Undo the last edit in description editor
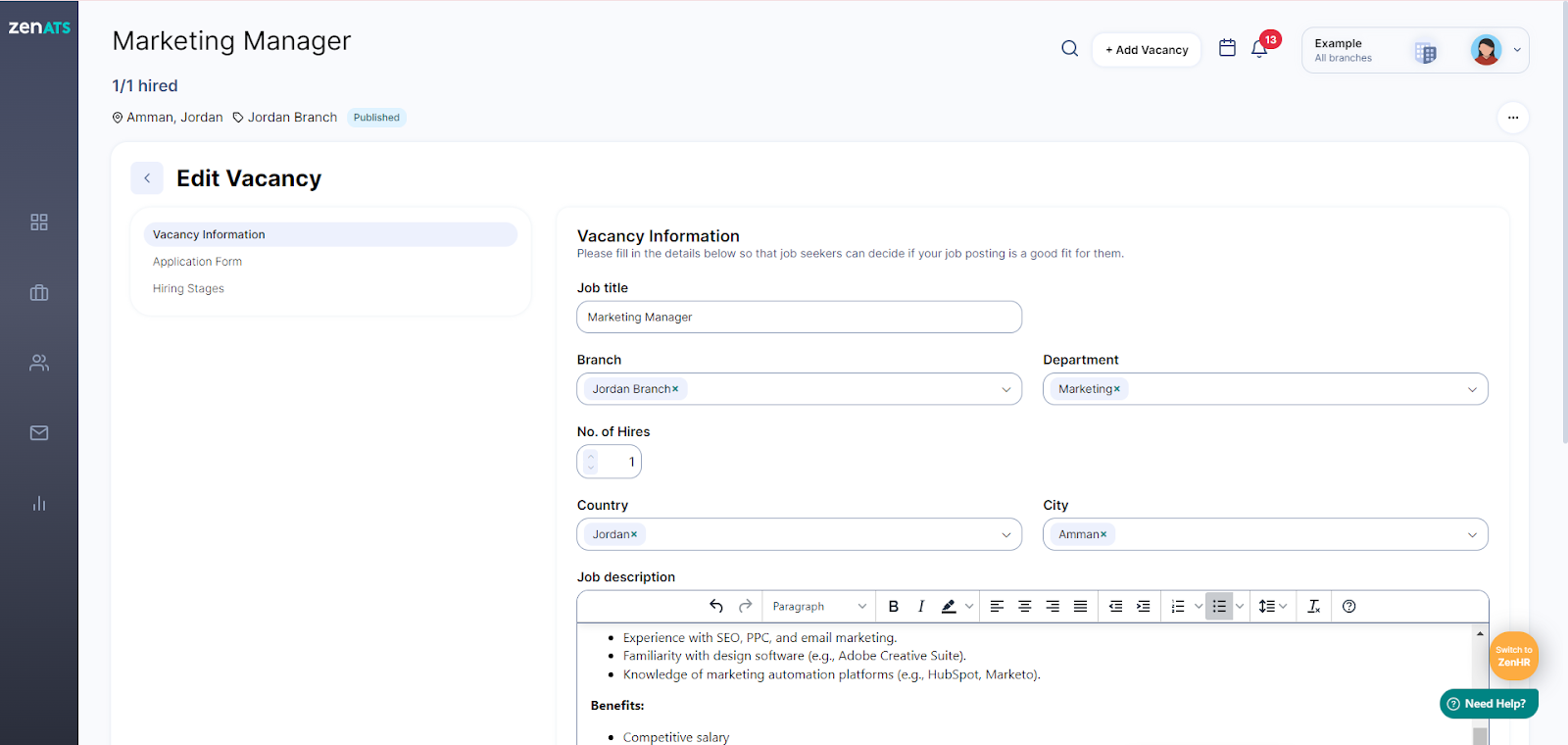The width and height of the screenshot is (1568, 745). tap(716, 606)
